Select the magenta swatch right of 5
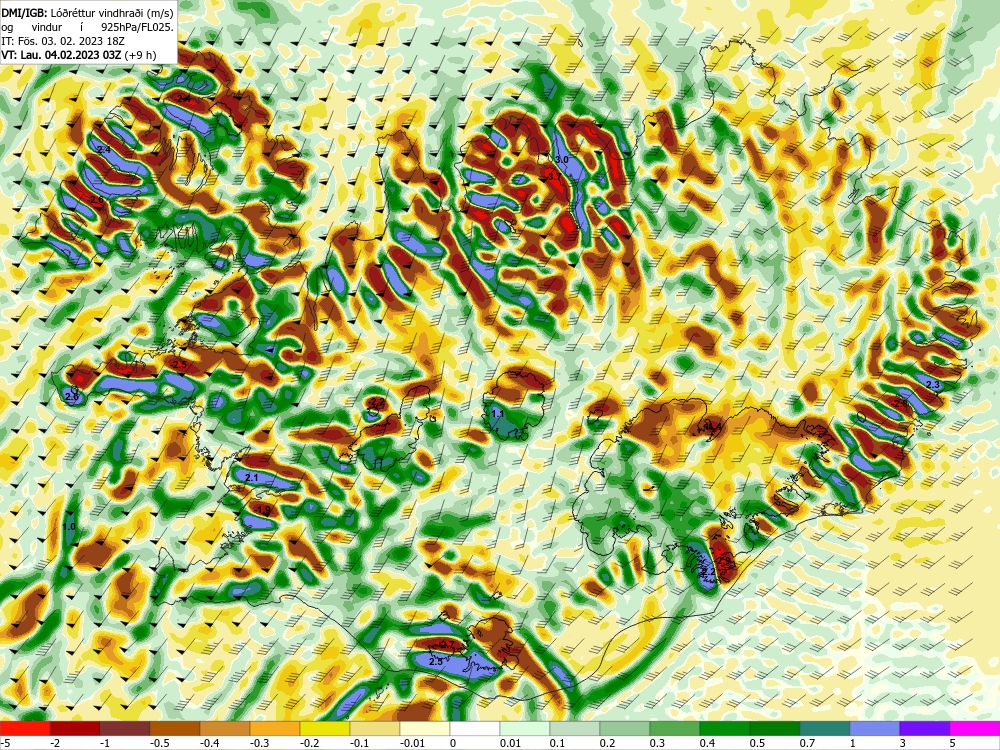The image size is (1000, 750). [974, 728]
